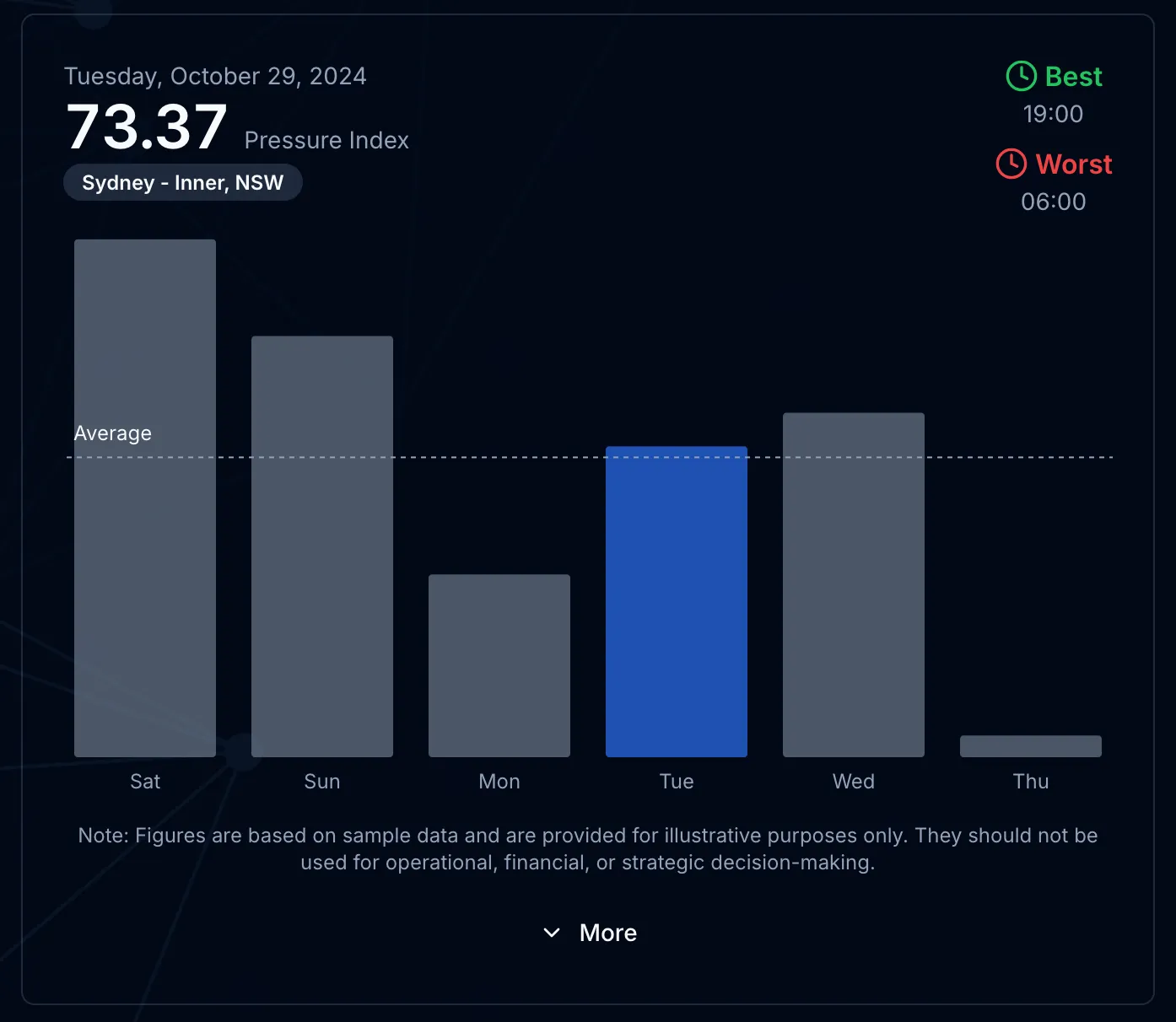Click the Wednesday bar
Image resolution: width=1176 pixels, height=1022 pixels.
pos(854,584)
